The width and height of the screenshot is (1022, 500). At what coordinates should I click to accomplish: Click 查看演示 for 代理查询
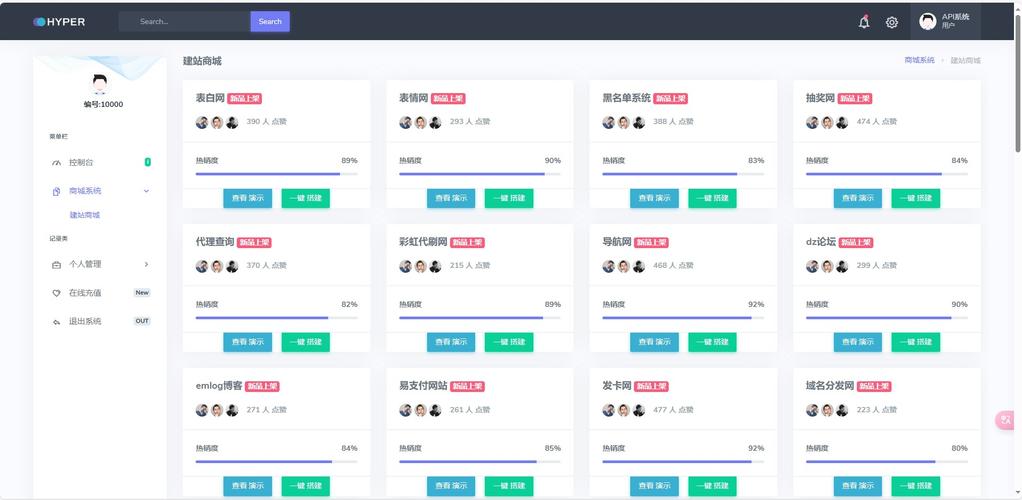247,342
